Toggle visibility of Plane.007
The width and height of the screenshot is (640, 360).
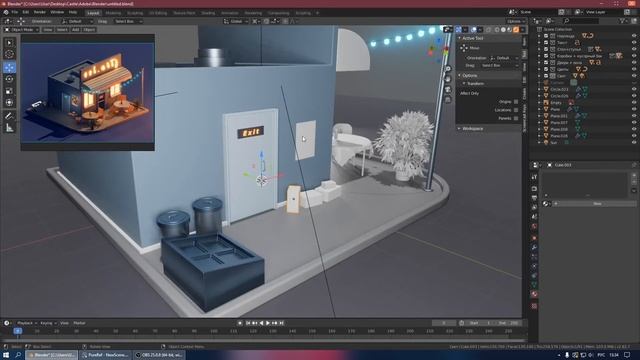pyautogui.click(x=634, y=122)
